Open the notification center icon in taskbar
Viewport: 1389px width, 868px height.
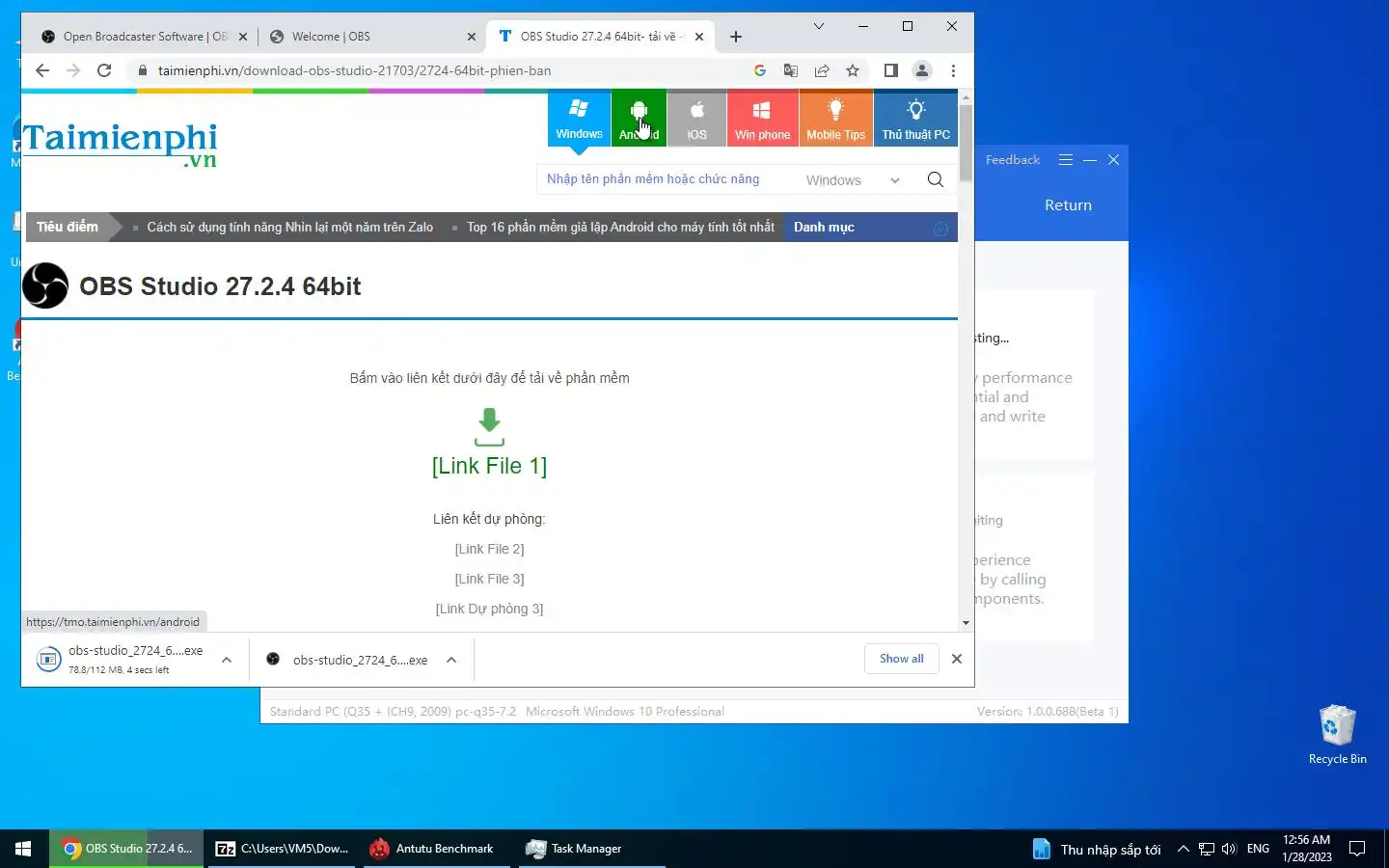coord(1357,849)
